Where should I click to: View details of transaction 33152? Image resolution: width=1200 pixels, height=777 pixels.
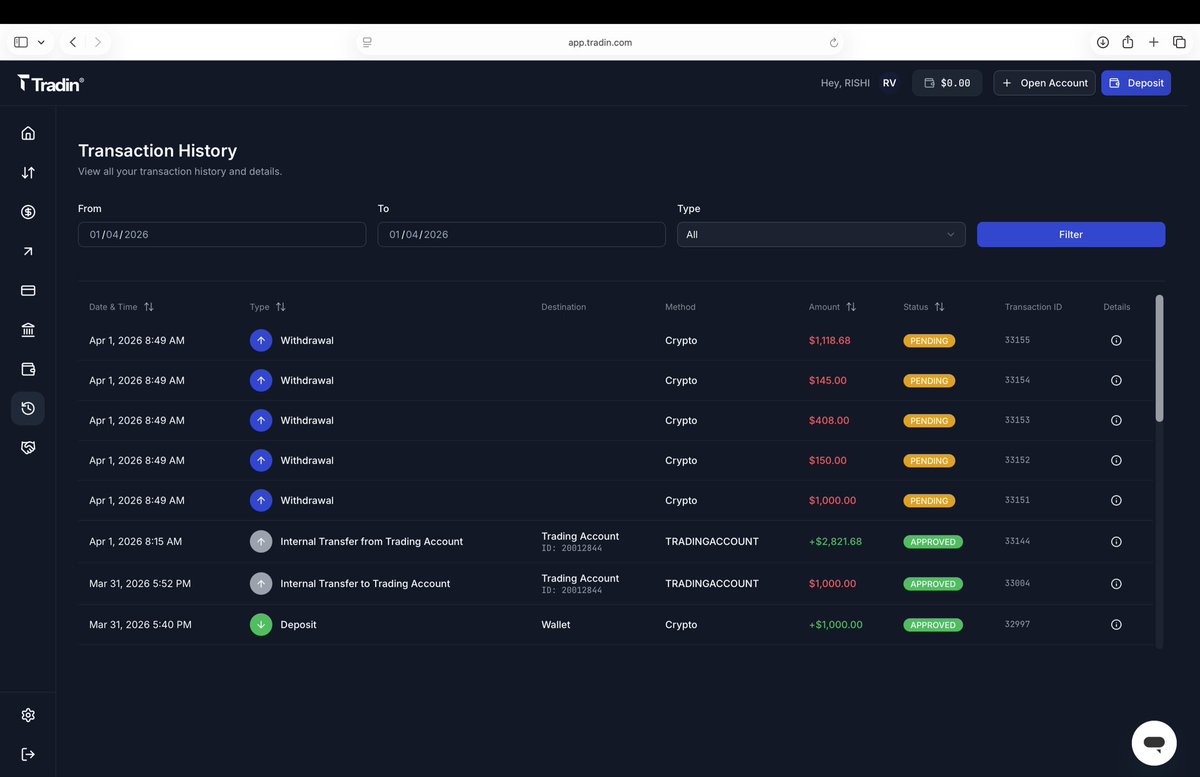click(x=1116, y=460)
